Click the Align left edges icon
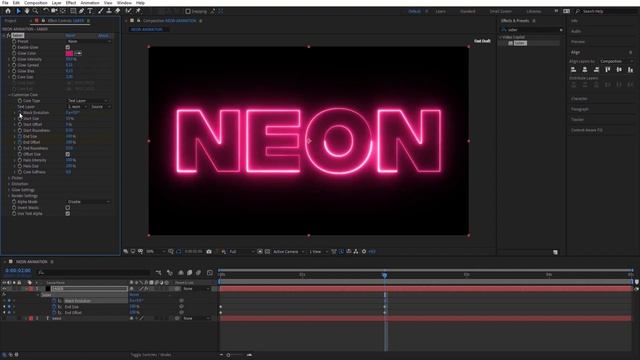This screenshot has width=640, height=360. 573,70
